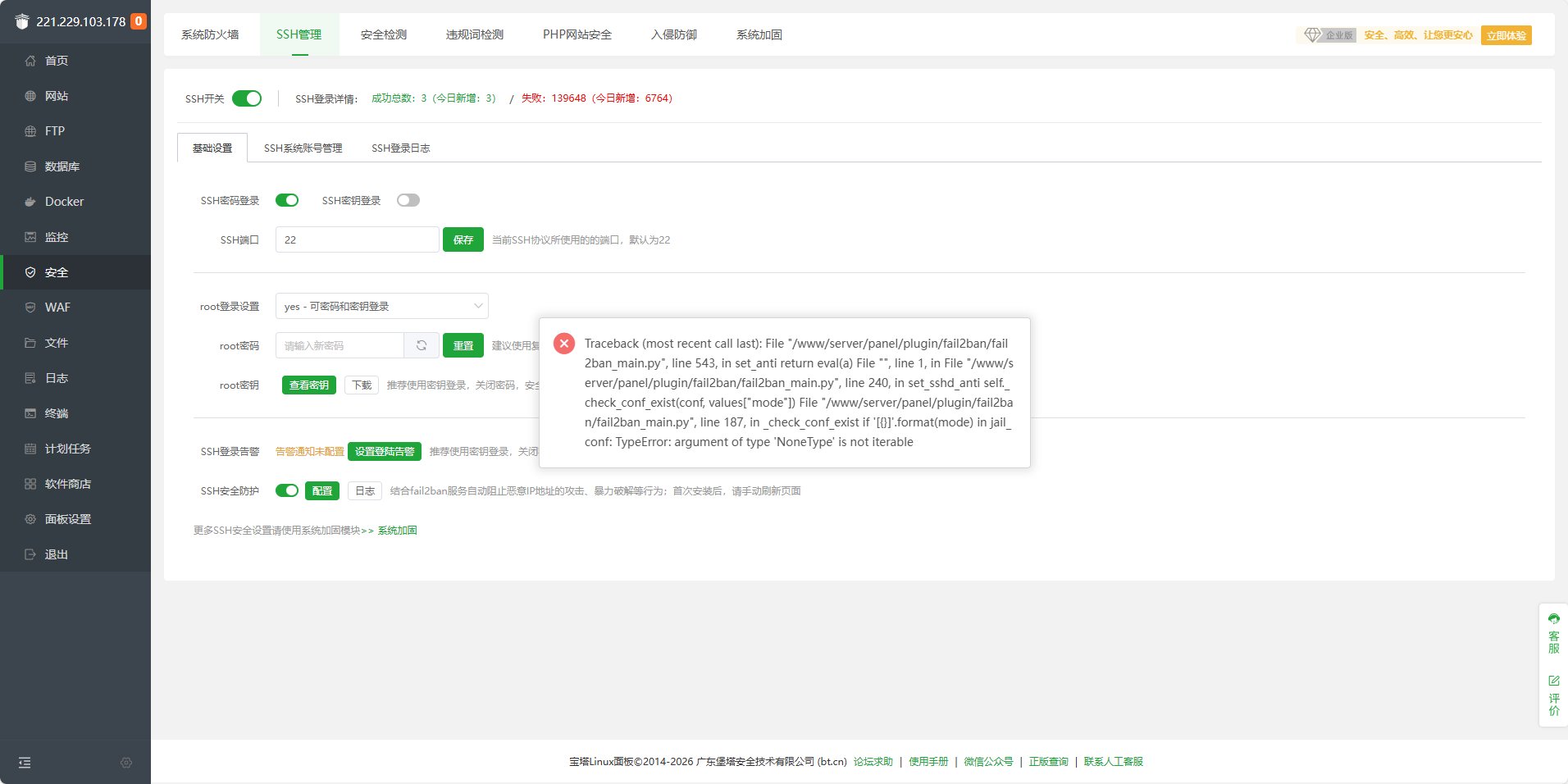Open the system firewall tab

(x=210, y=34)
